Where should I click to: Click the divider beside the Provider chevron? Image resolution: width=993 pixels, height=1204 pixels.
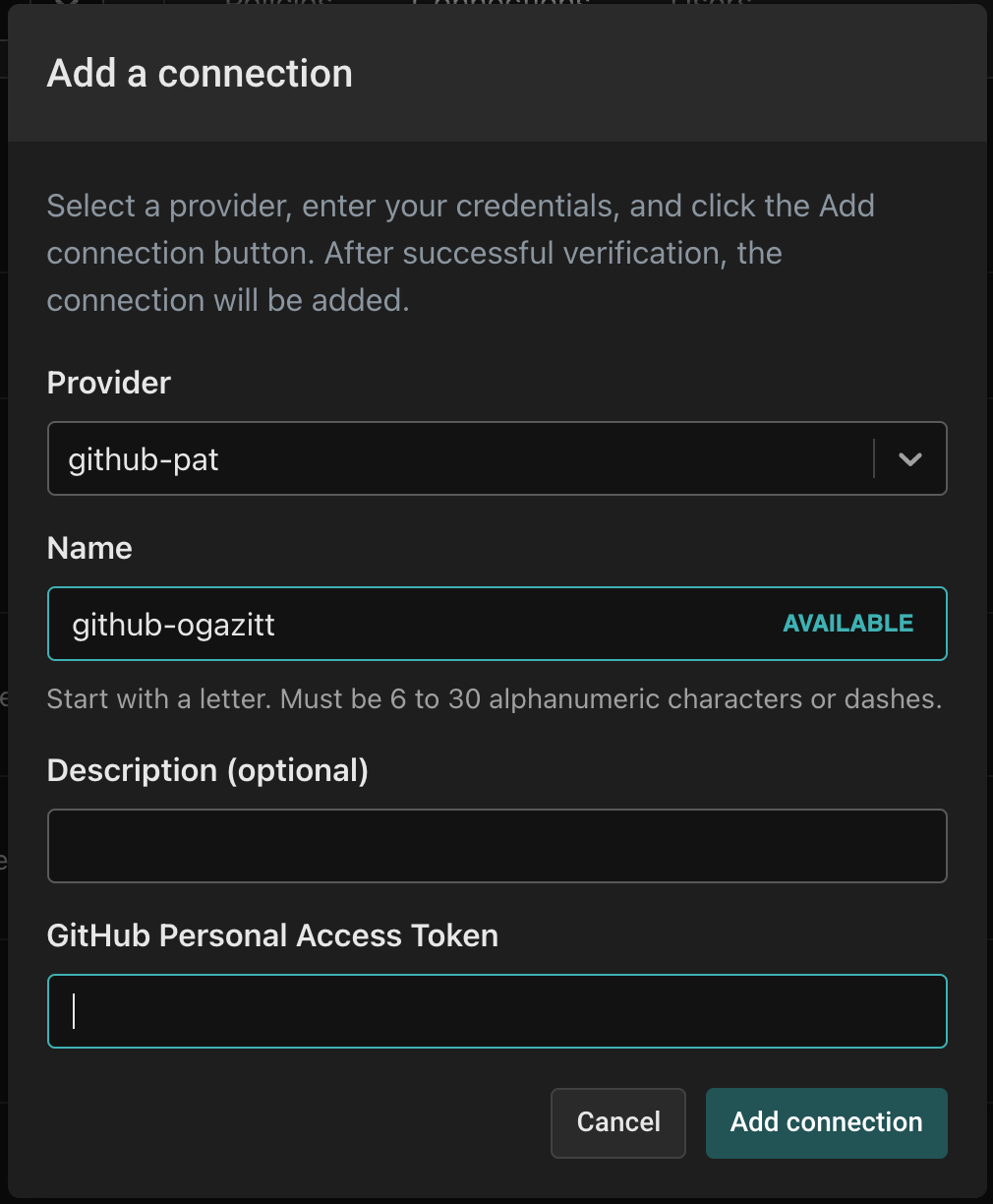coord(873,459)
